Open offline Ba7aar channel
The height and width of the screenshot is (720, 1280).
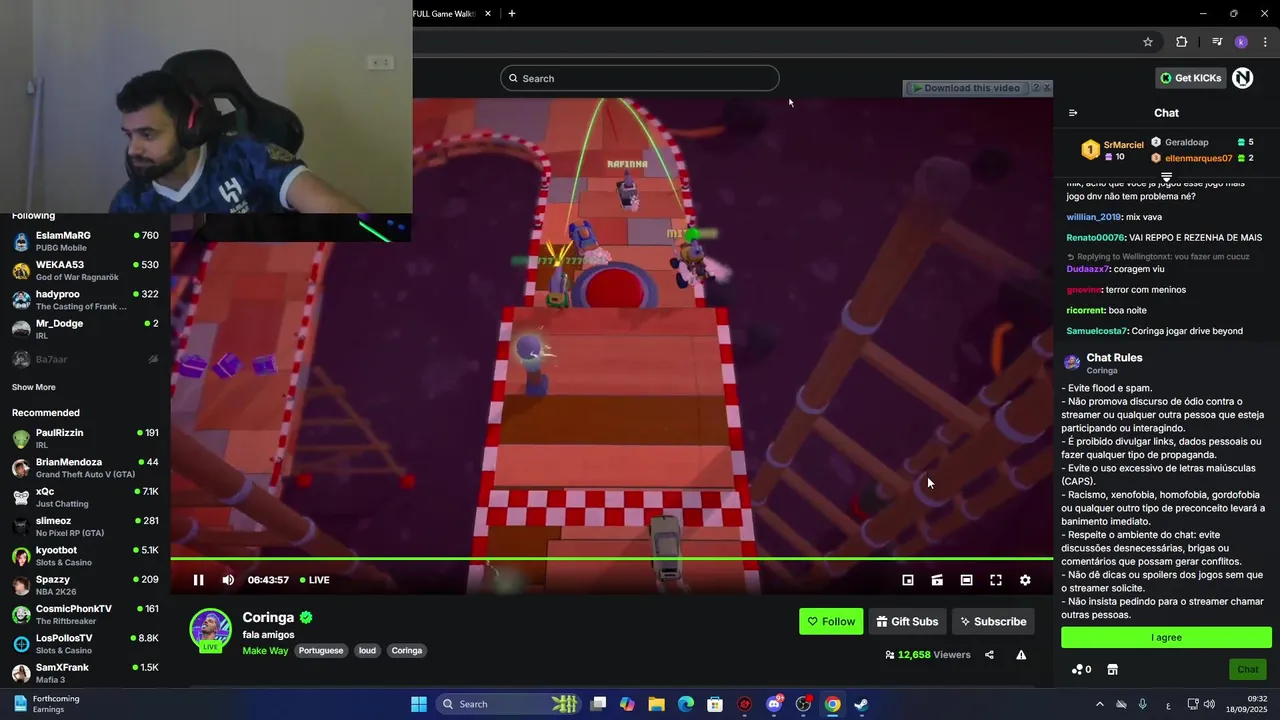[x=85, y=359]
